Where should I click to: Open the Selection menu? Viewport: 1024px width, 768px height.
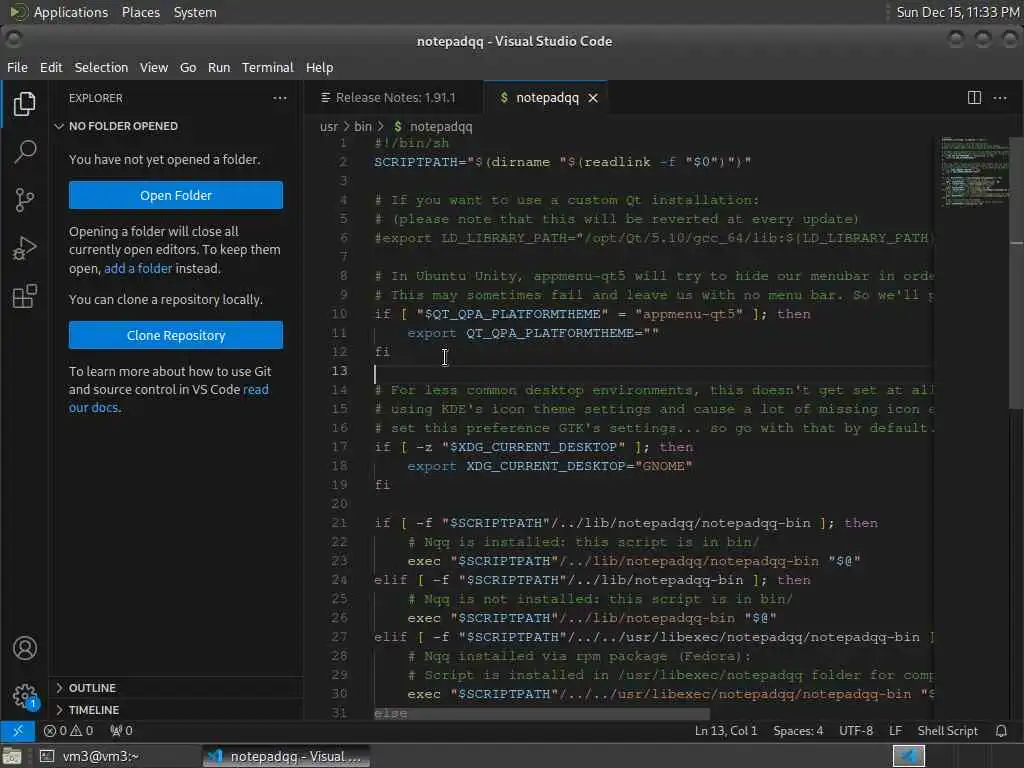point(101,67)
